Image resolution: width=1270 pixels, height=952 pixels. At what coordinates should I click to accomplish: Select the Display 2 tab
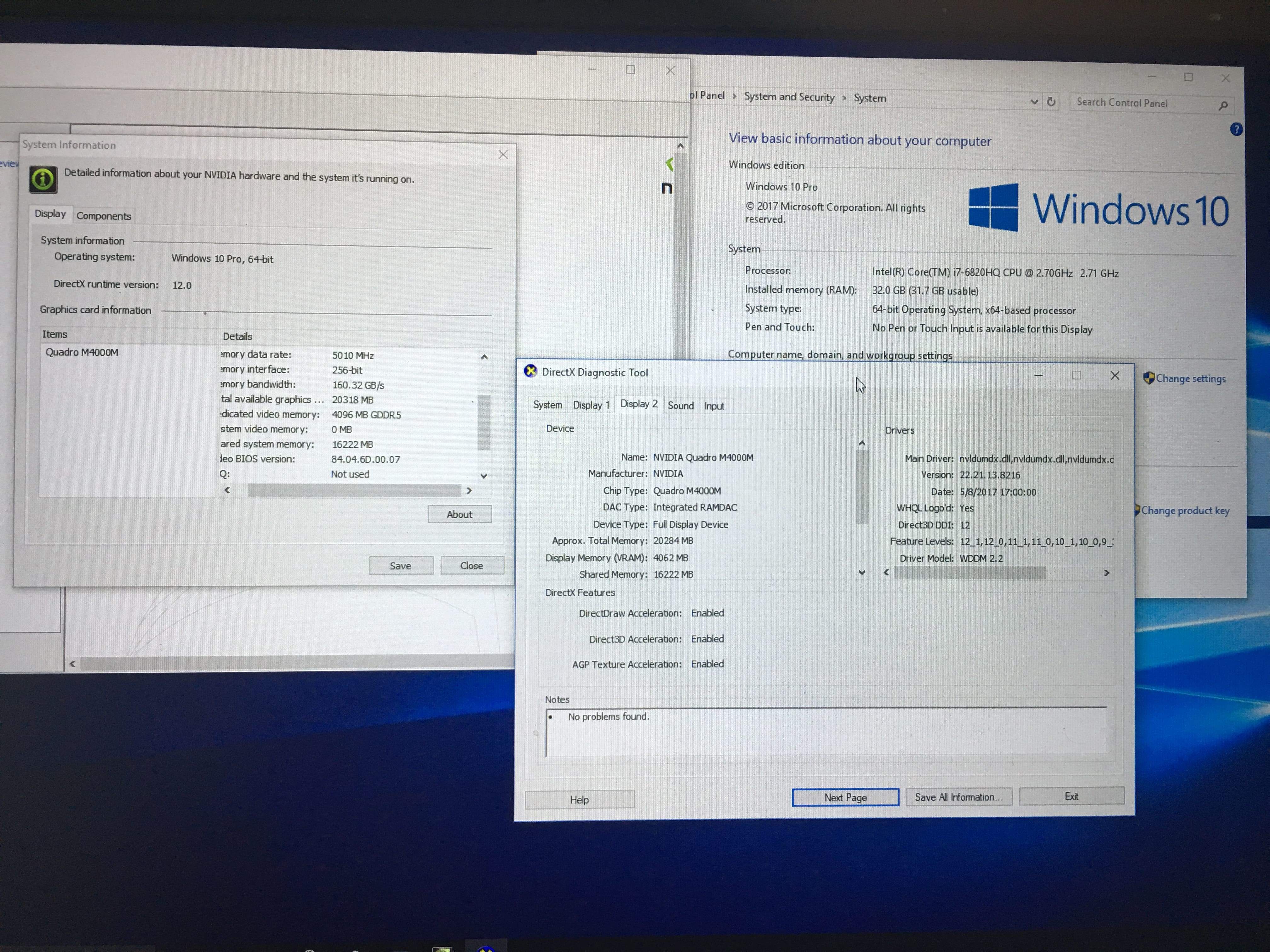638,404
